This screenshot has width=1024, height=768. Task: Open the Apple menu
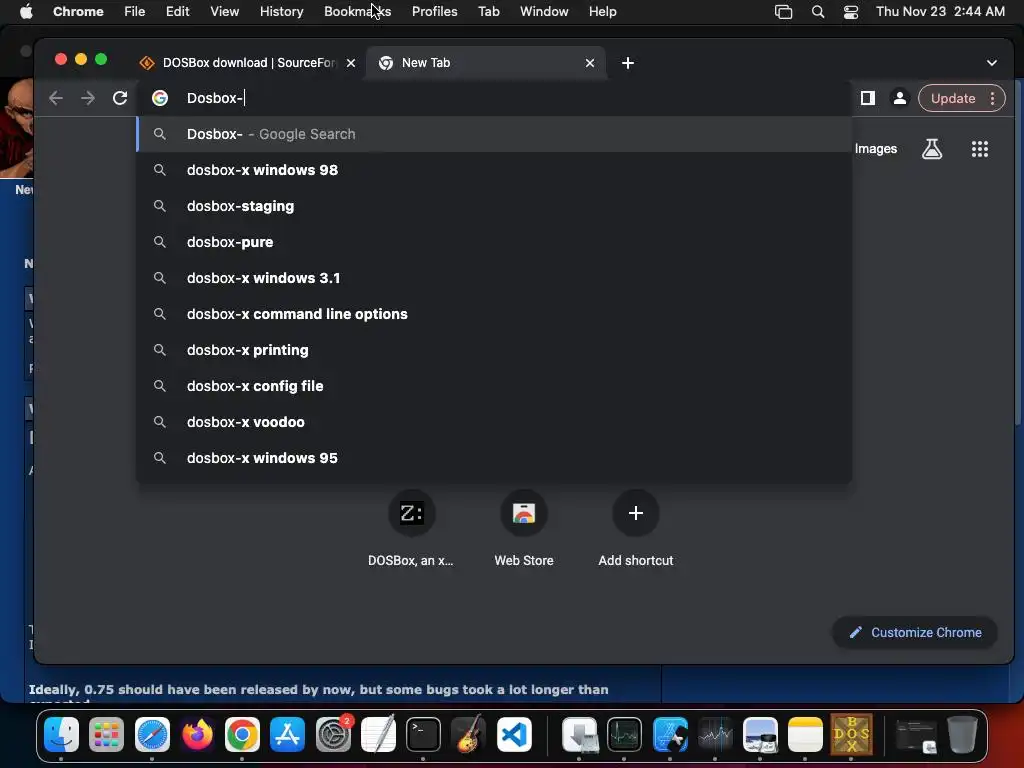pos(26,11)
